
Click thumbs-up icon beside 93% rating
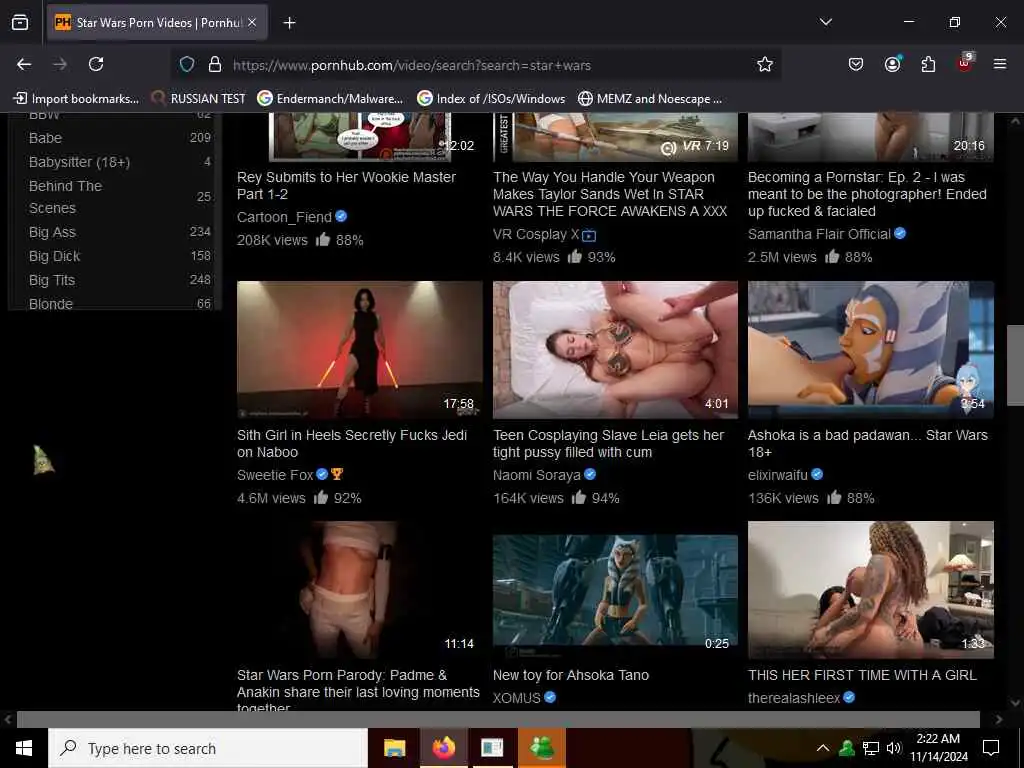(x=575, y=256)
